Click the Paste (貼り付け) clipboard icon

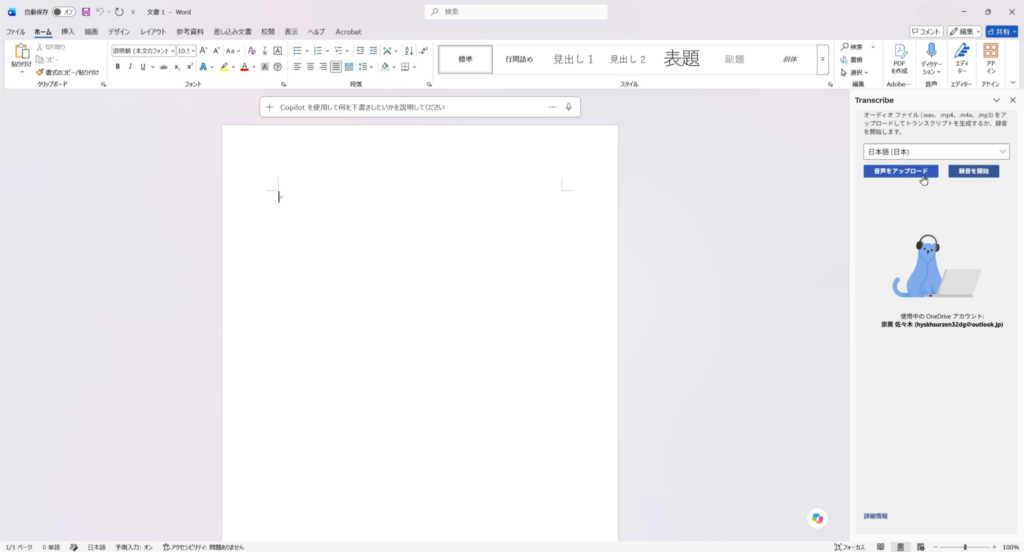22,52
